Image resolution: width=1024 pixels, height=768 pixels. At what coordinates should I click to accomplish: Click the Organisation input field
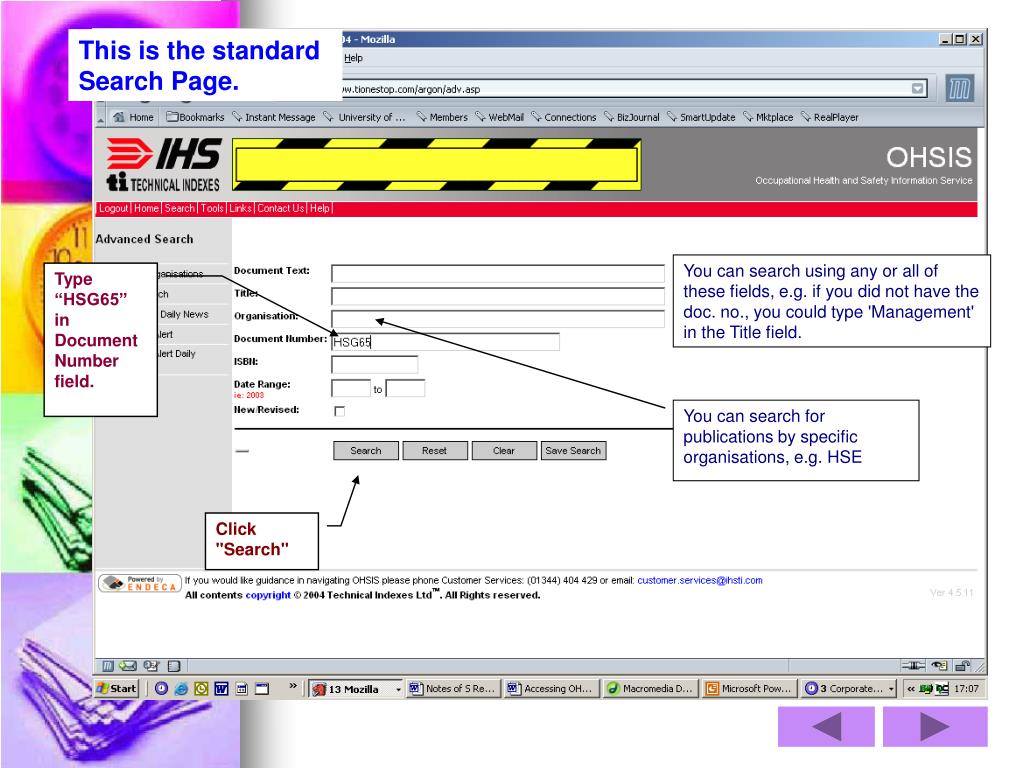point(498,319)
